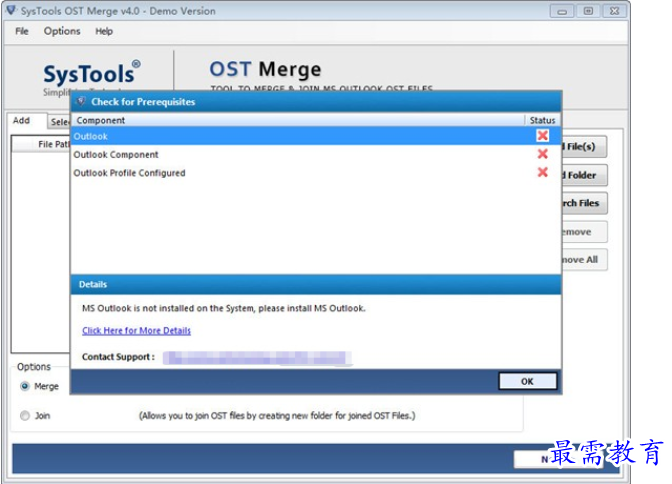Click red X status for Outlook Profile Configured
Image resolution: width=672 pixels, height=484 pixels.
coord(543,172)
